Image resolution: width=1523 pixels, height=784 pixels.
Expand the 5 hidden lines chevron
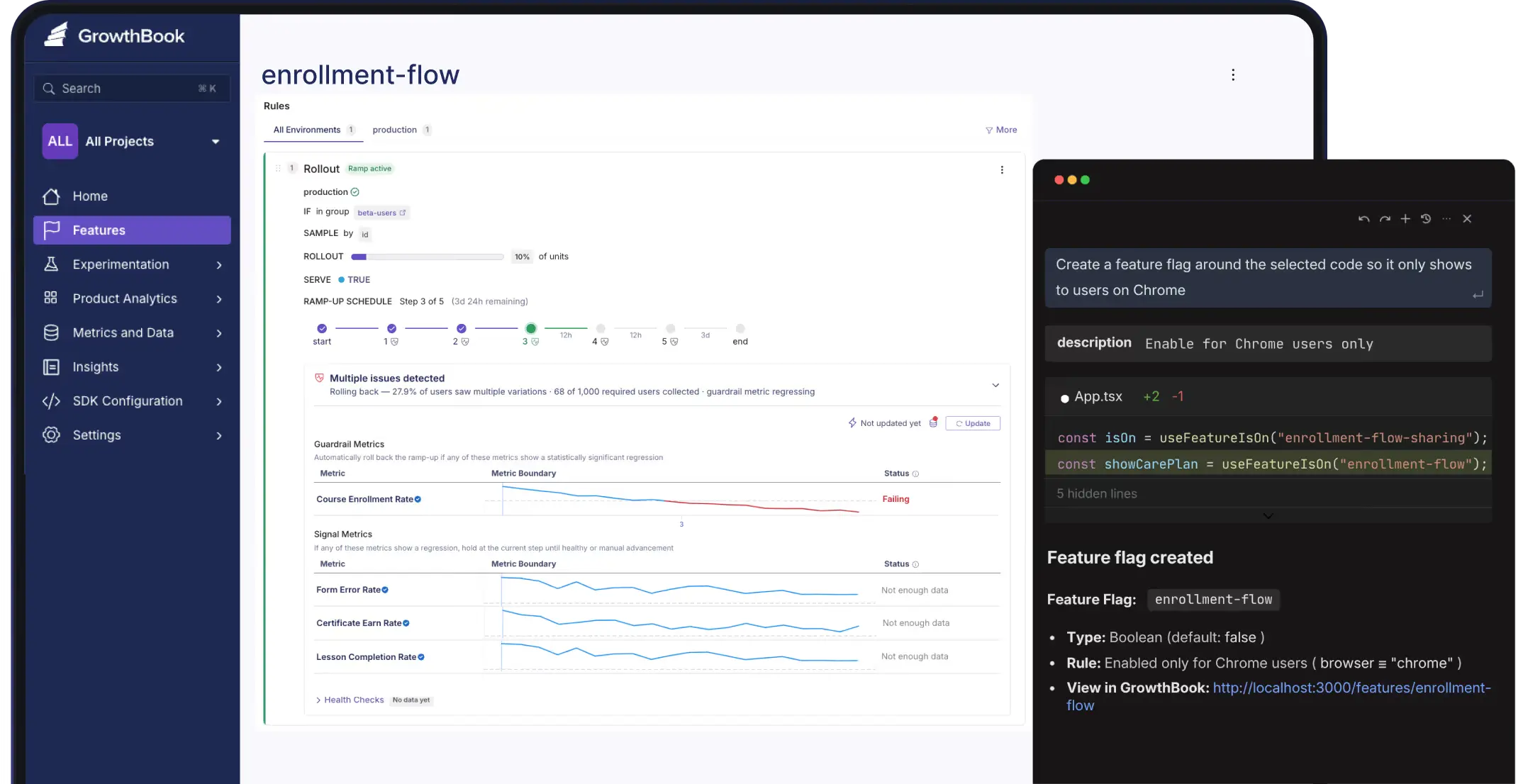click(1268, 516)
